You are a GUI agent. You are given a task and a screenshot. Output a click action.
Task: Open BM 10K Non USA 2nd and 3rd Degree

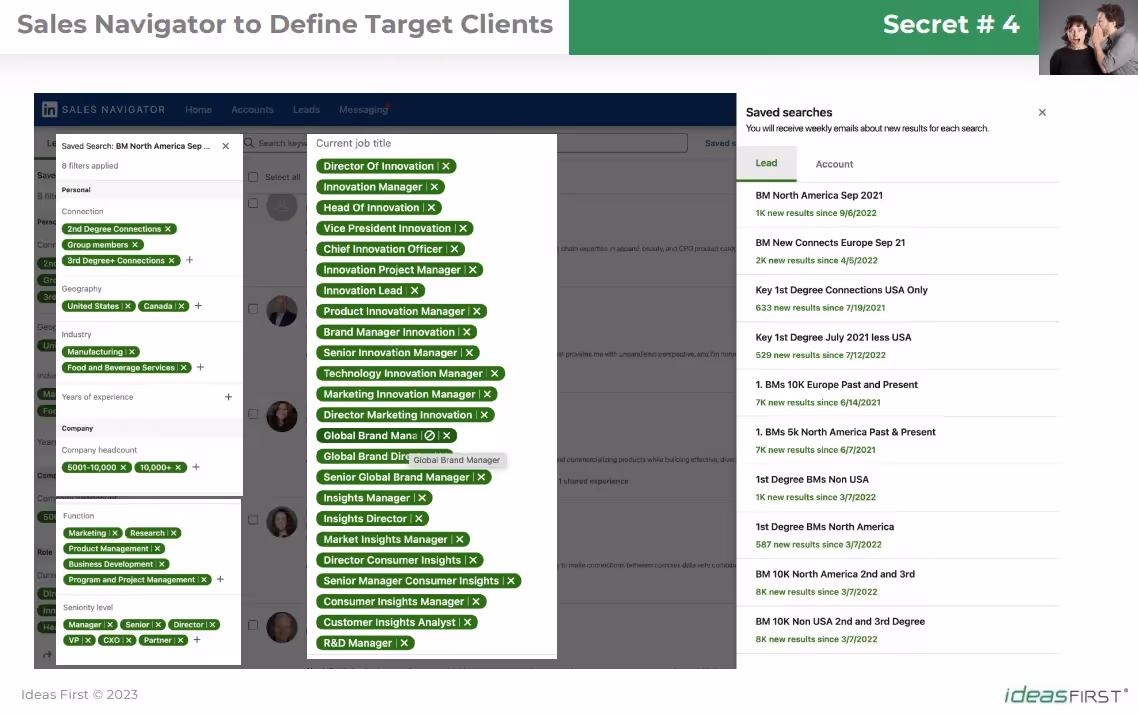pyautogui.click(x=840, y=621)
